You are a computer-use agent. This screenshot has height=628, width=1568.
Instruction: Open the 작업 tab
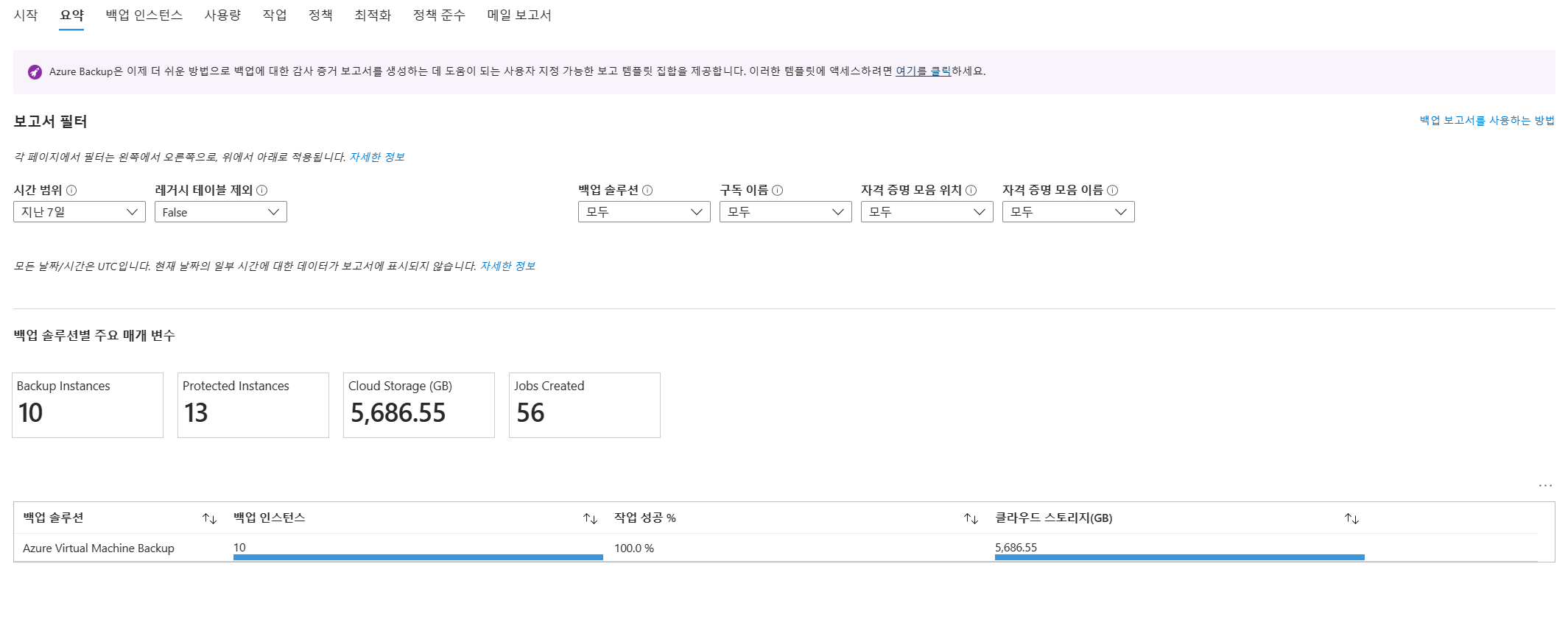click(275, 15)
